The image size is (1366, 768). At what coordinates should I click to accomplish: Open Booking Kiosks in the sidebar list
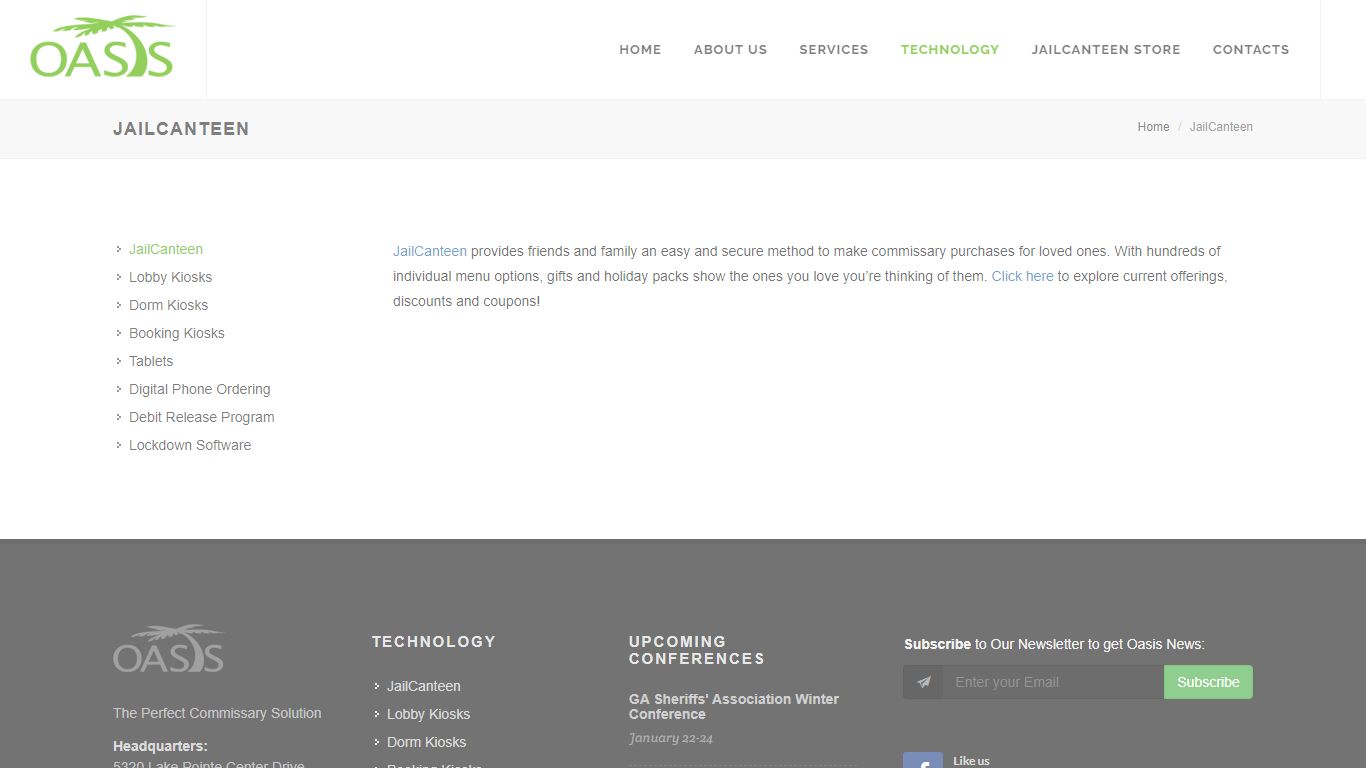176,333
